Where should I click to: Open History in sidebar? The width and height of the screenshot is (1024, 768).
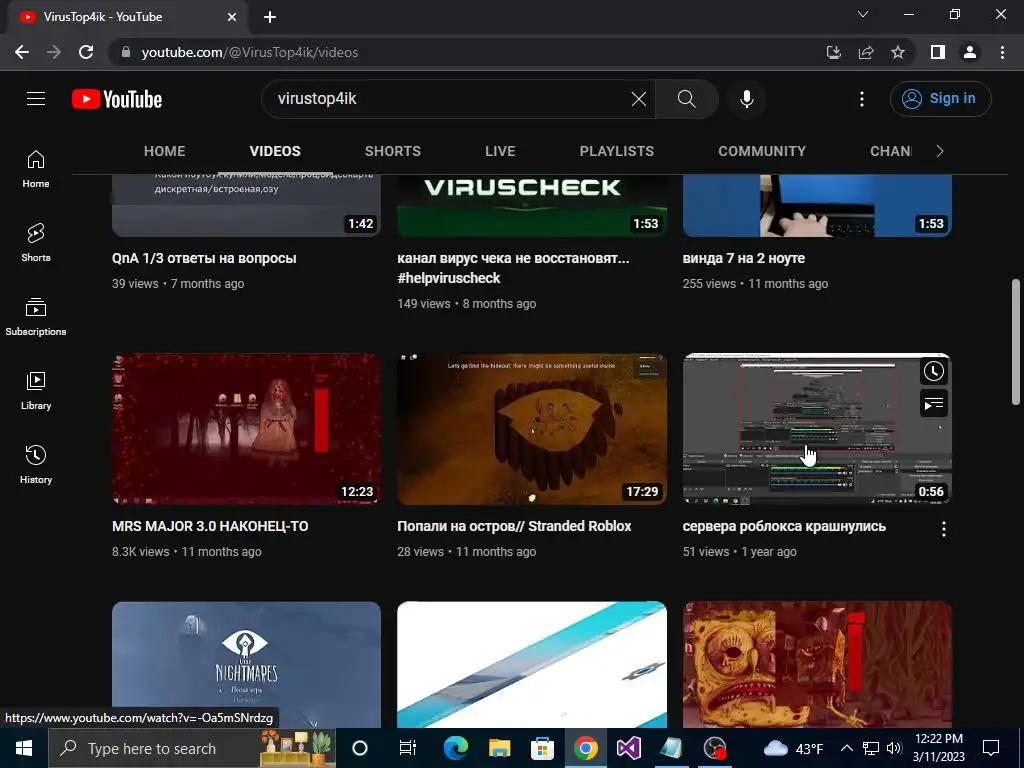(36, 464)
